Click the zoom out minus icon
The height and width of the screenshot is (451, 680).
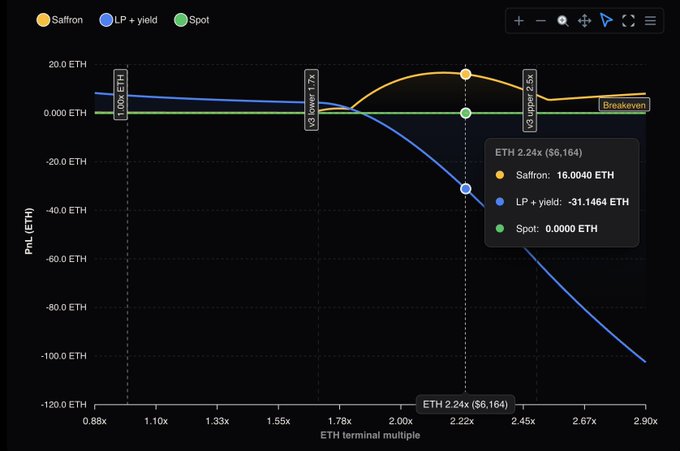pyautogui.click(x=541, y=21)
